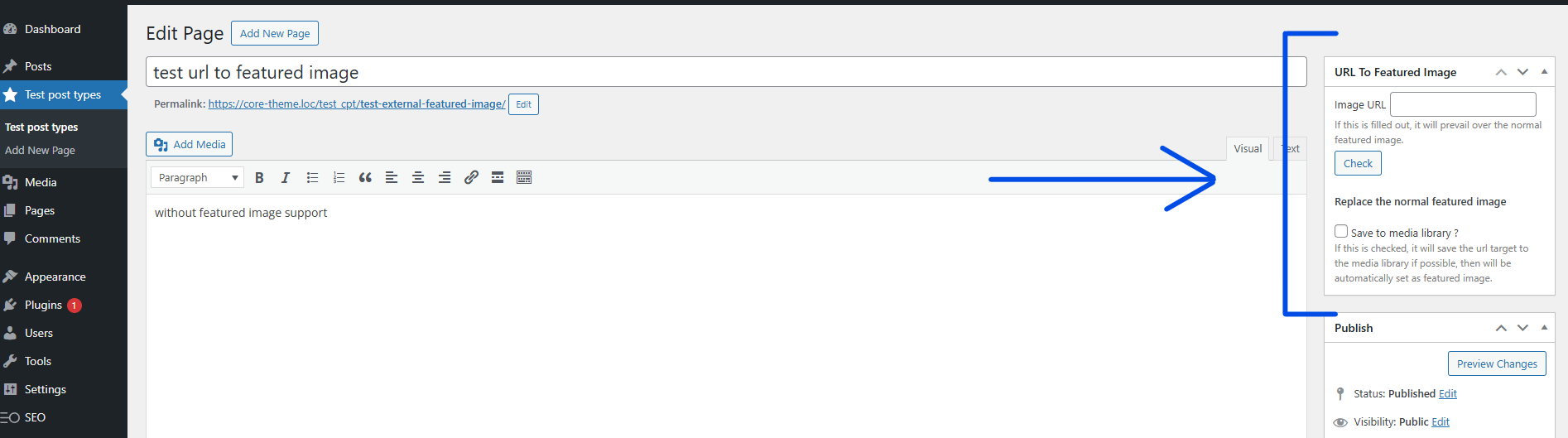Collapse the URL To Featured Image panel
The width and height of the screenshot is (1568, 438).
[x=1544, y=72]
